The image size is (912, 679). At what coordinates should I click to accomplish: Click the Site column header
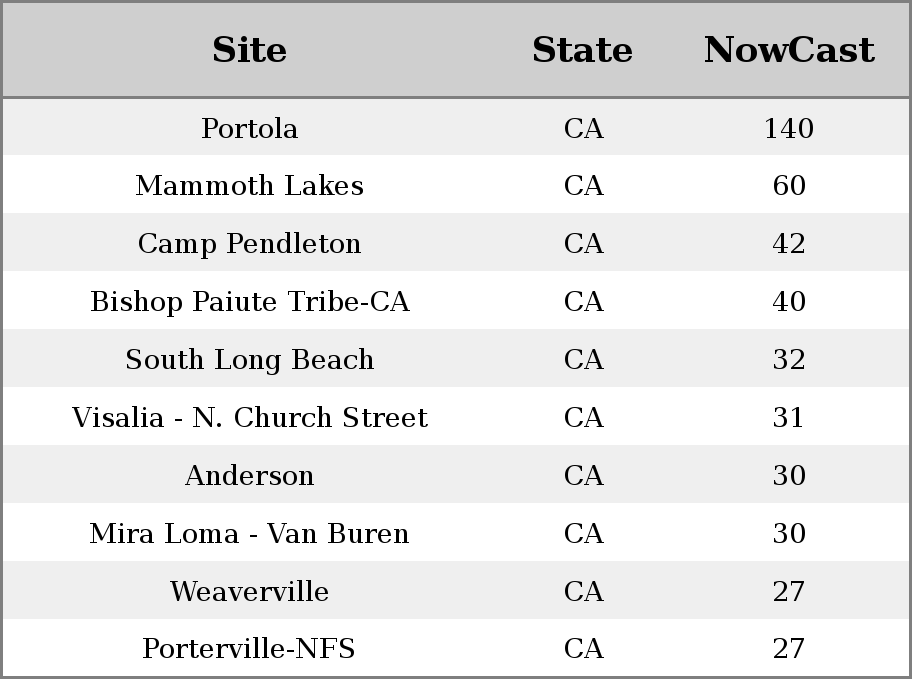(250, 50)
